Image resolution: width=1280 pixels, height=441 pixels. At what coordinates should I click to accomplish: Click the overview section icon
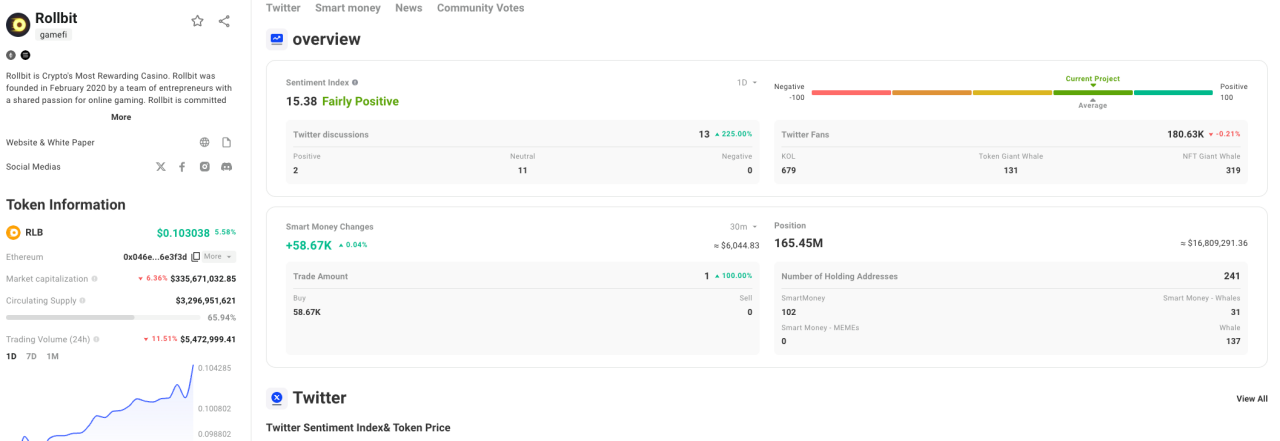276,39
